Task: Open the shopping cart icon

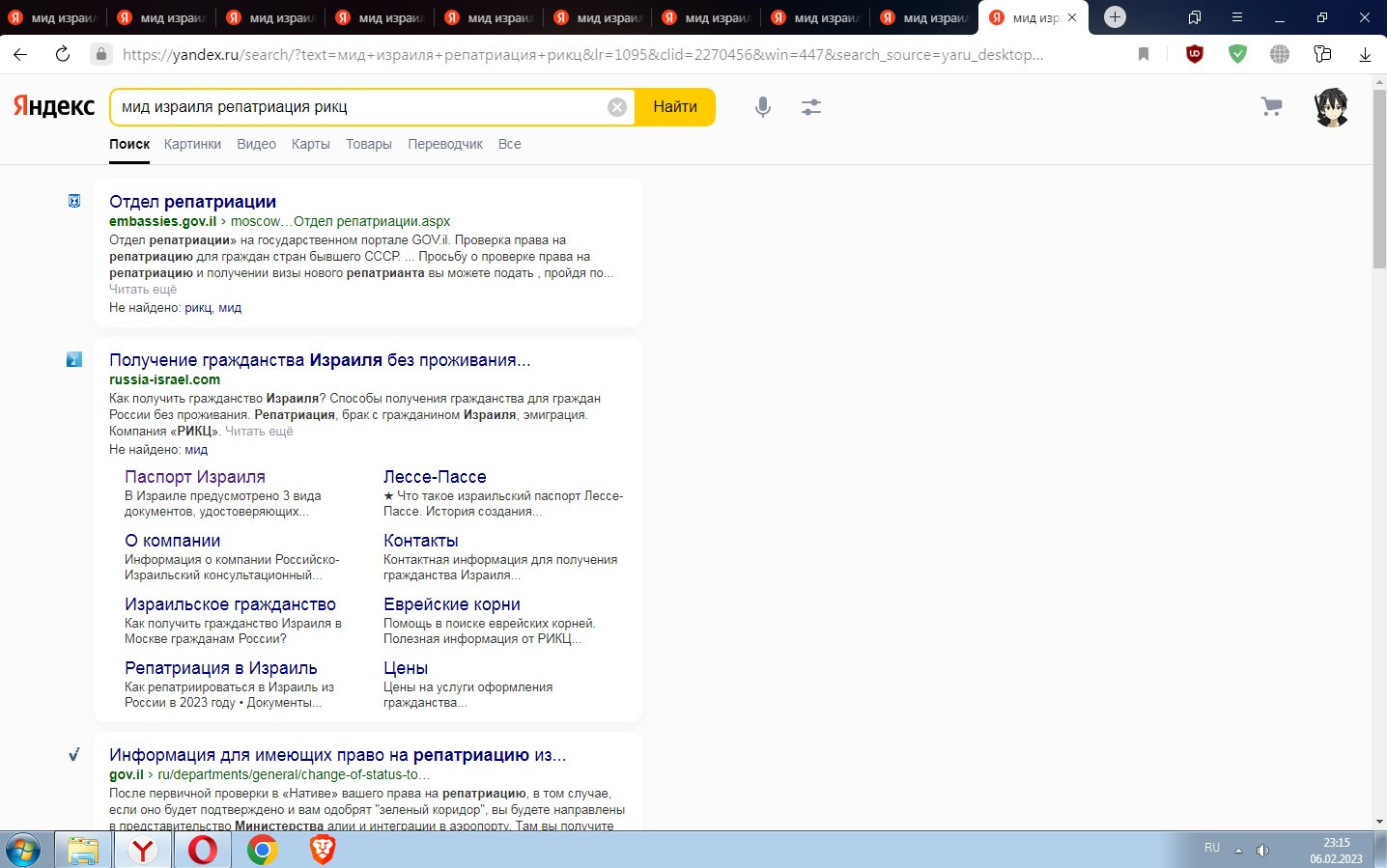Action: tap(1272, 106)
